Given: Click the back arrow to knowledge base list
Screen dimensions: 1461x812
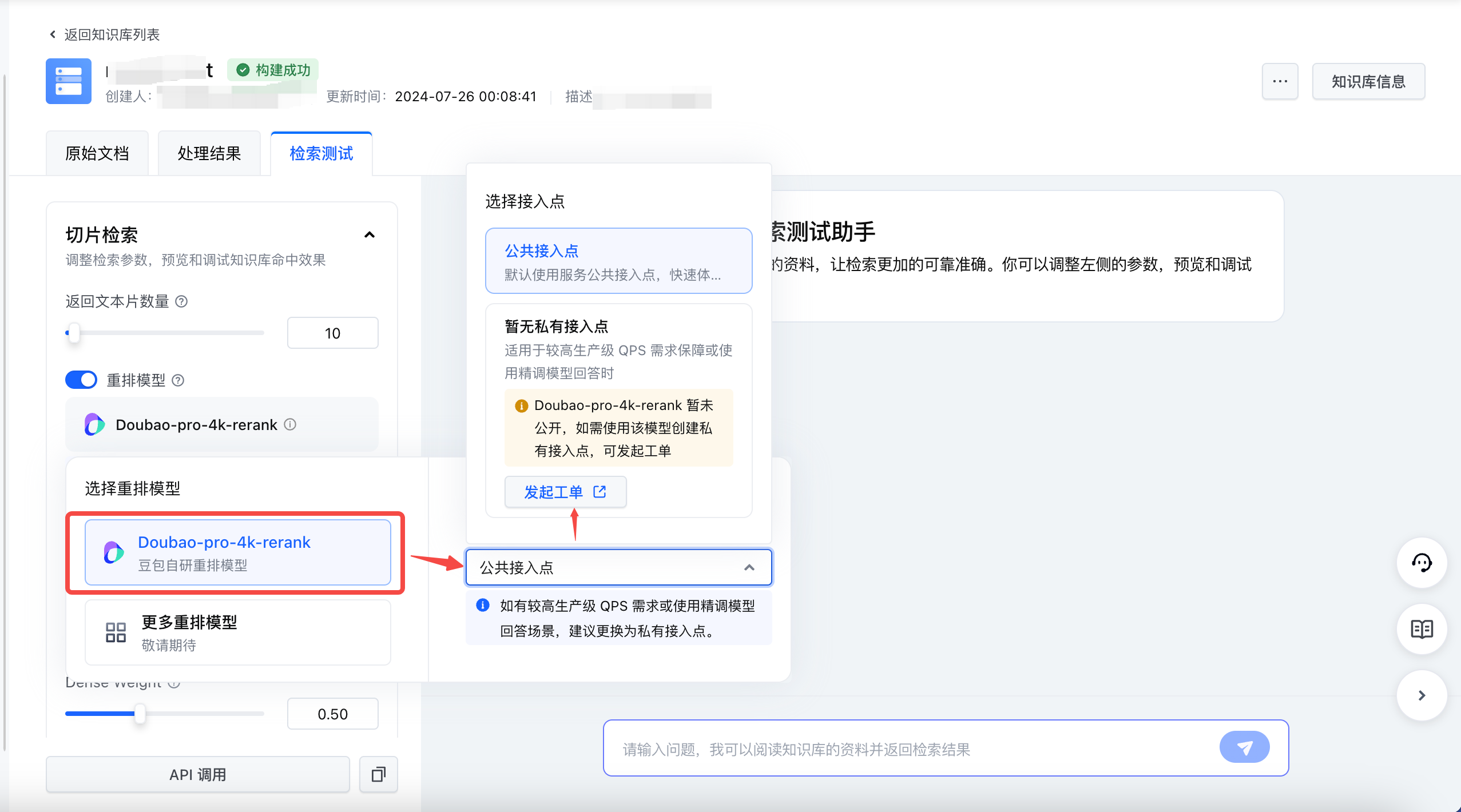Looking at the screenshot, I should pyautogui.click(x=53, y=34).
